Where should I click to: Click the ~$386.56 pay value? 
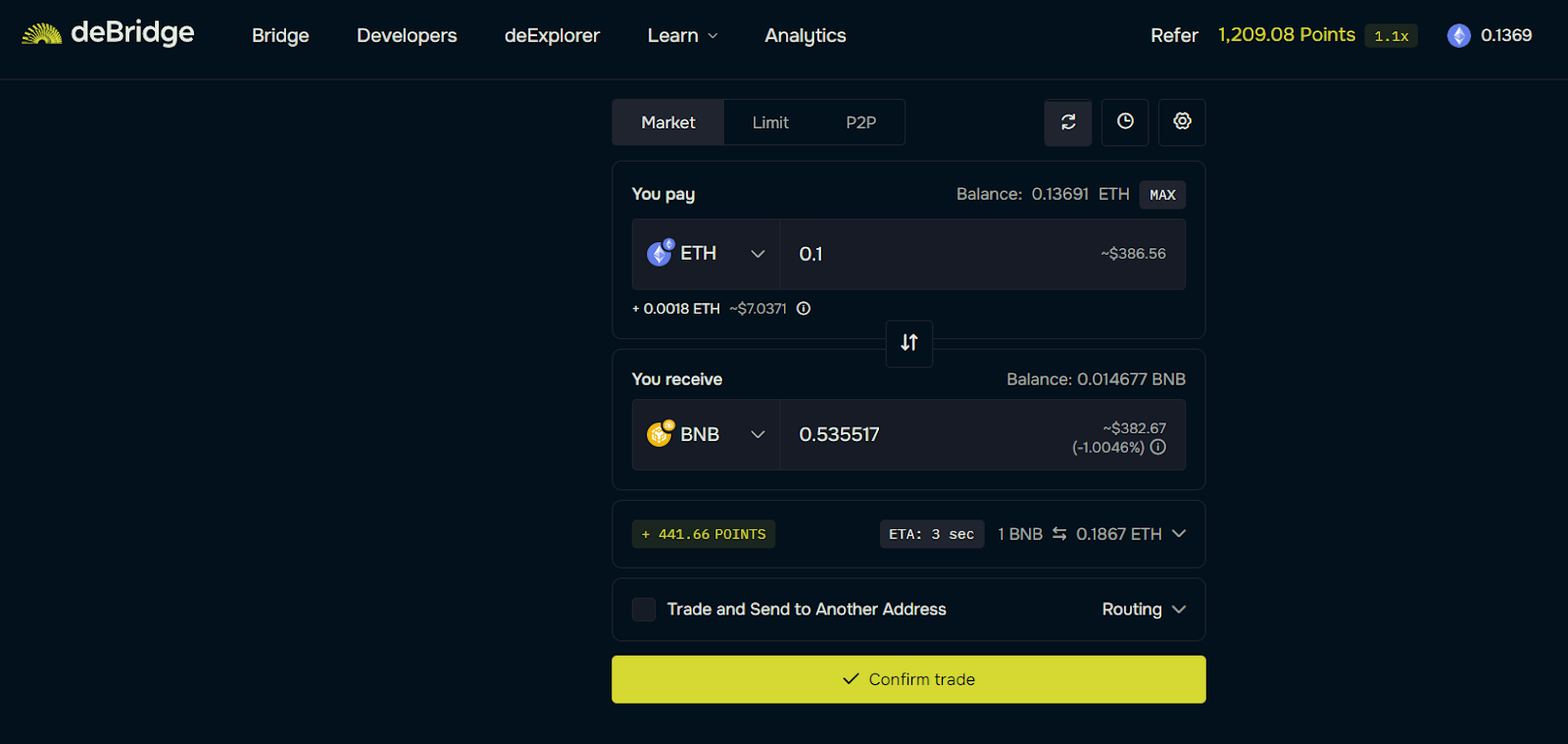point(1133,254)
